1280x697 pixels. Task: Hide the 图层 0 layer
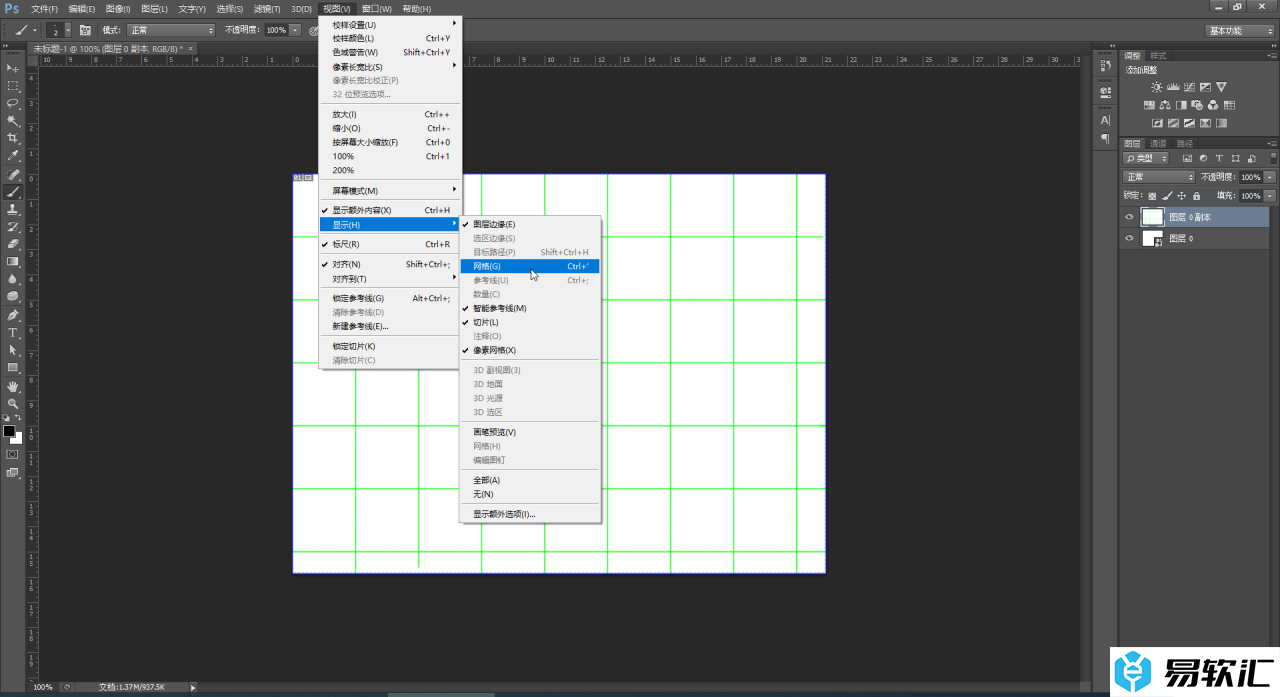tap(1129, 239)
